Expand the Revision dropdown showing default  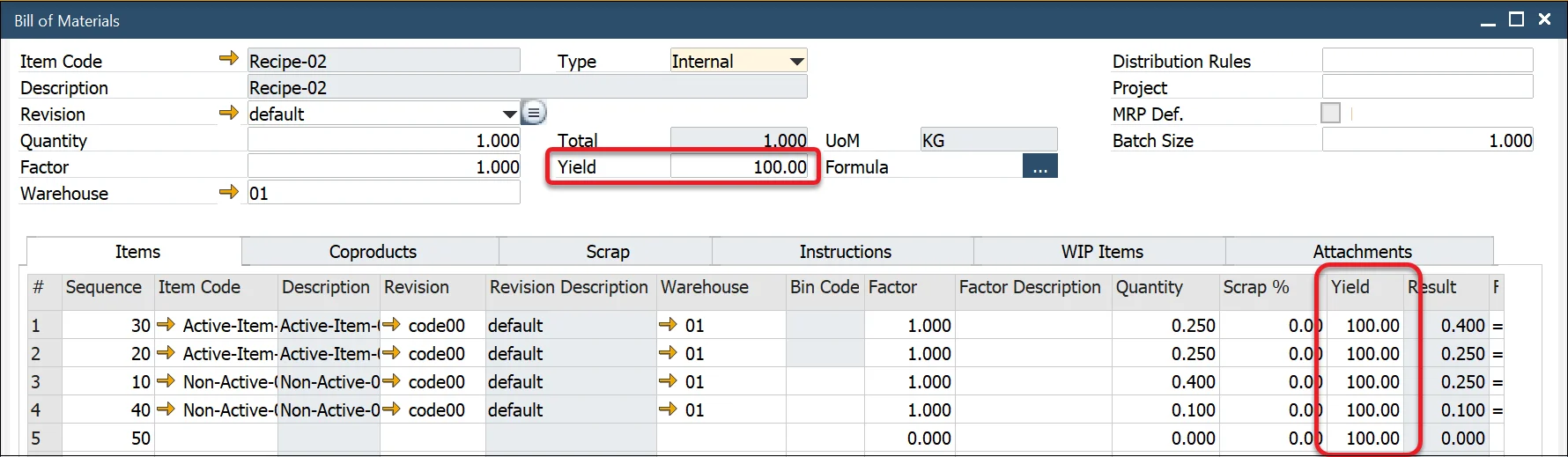(x=509, y=114)
